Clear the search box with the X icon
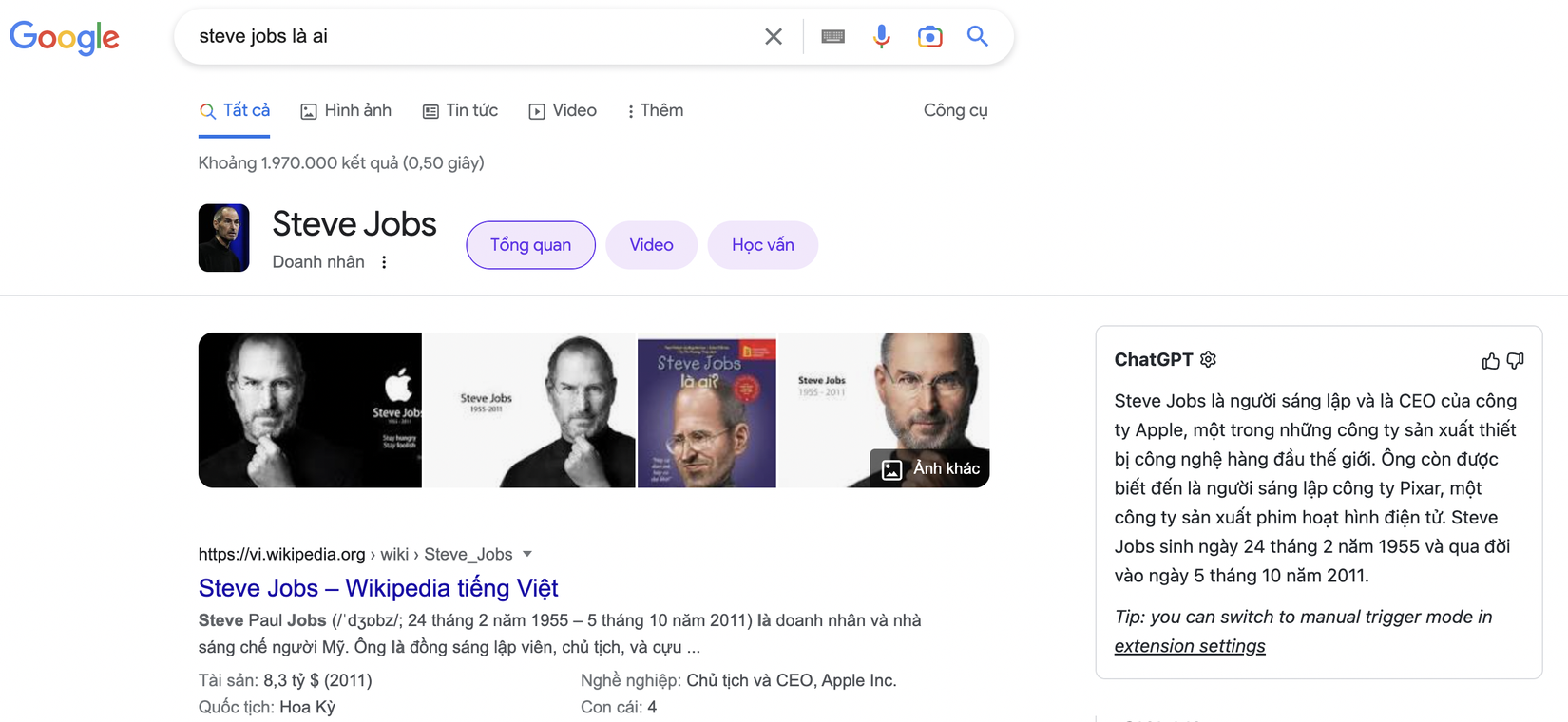Screen dimensions: 1568x722 click(774, 37)
